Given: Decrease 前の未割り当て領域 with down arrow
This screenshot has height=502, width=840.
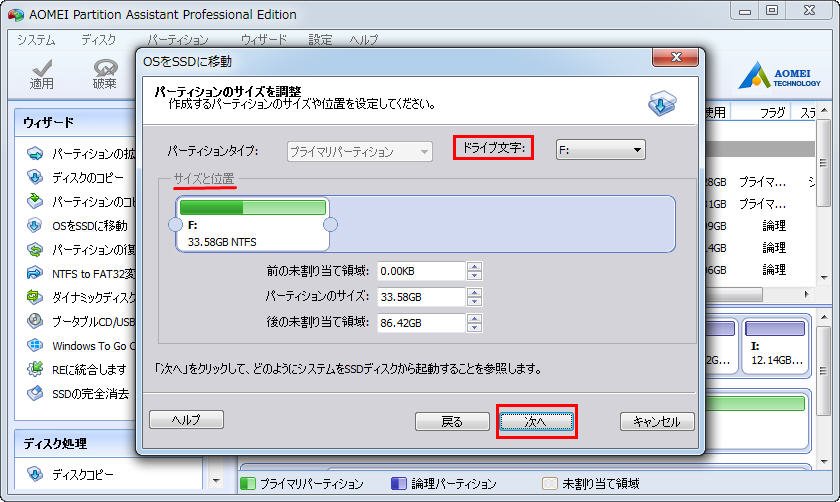Looking at the screenshot, I should click(474, 276).
